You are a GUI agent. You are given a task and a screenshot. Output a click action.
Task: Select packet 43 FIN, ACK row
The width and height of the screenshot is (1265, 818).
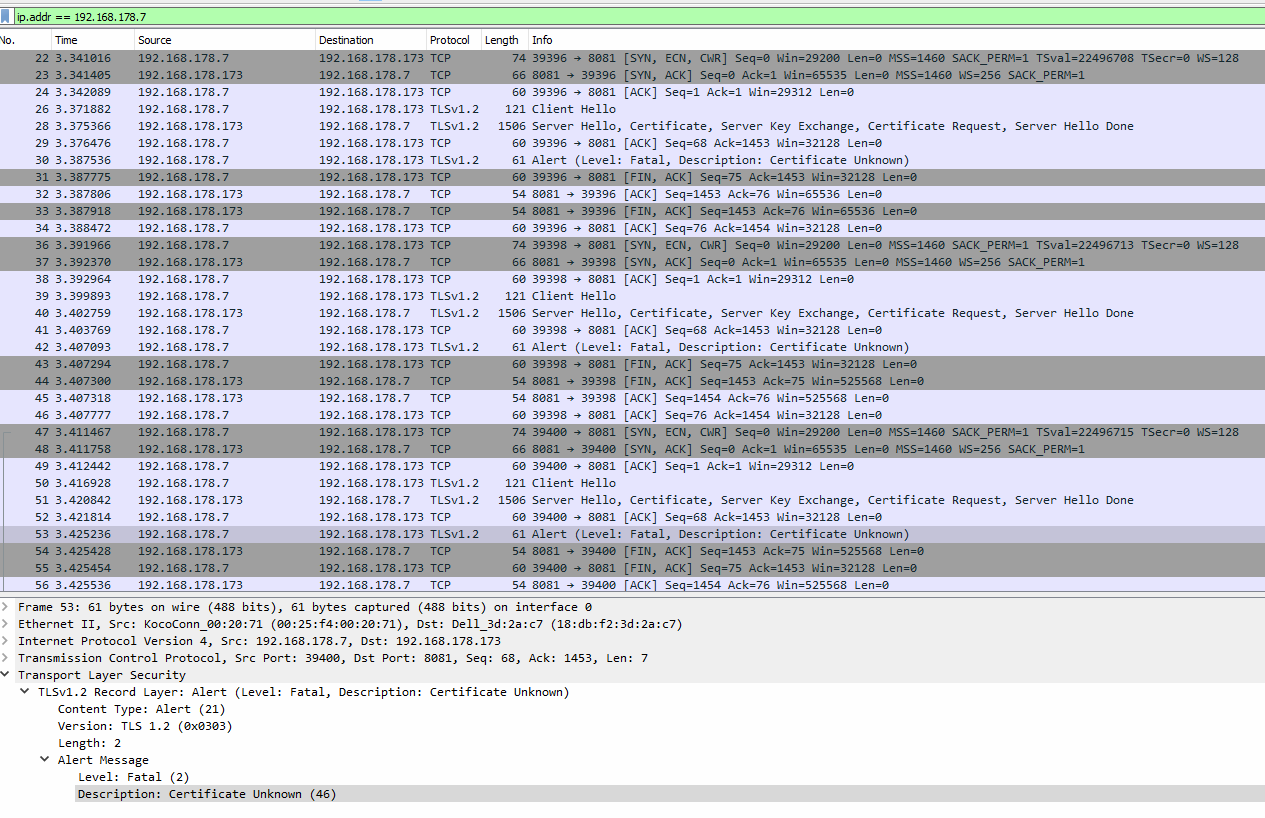[632, 364]
